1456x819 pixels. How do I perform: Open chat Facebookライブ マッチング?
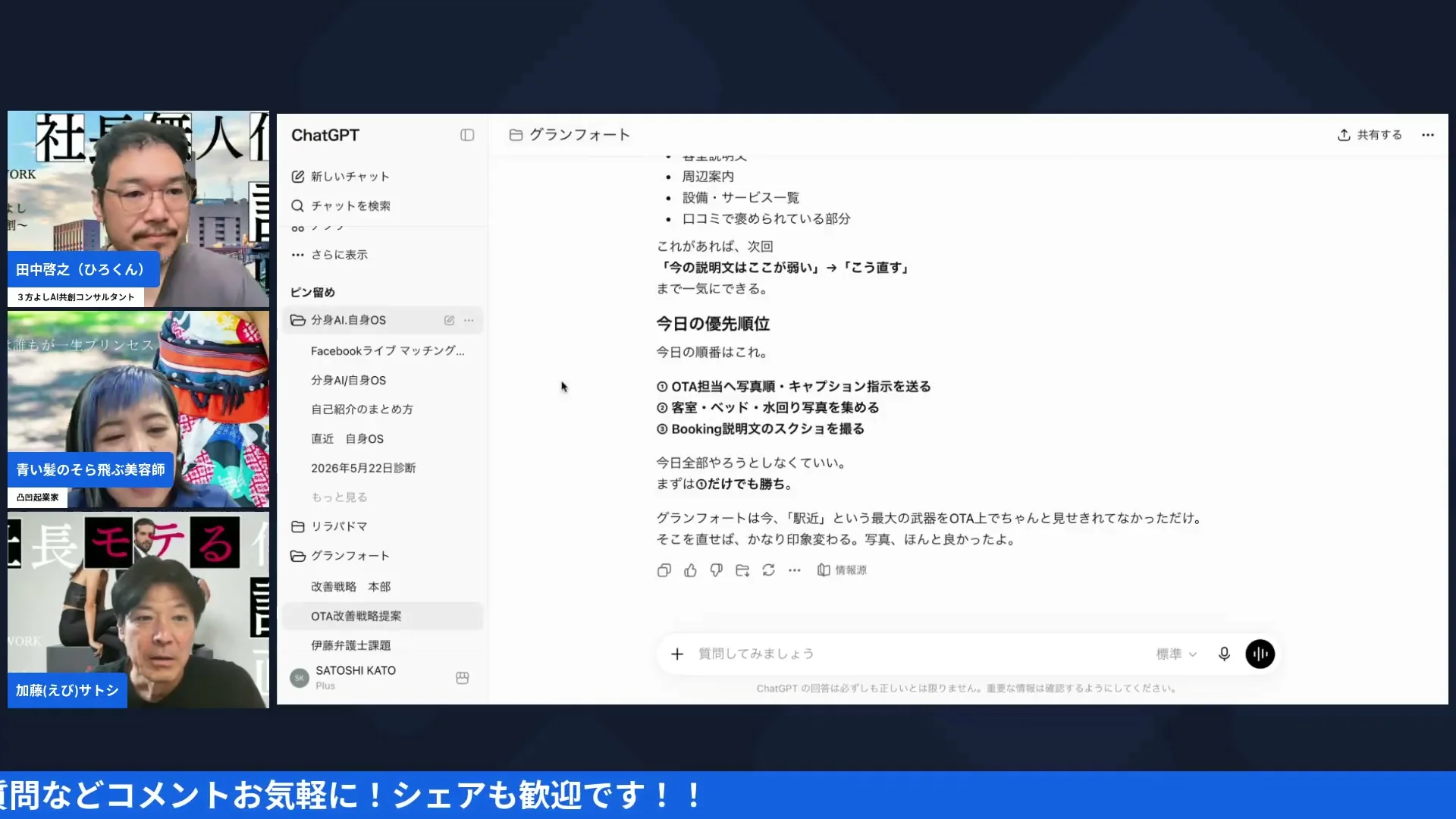pos(388,351)
